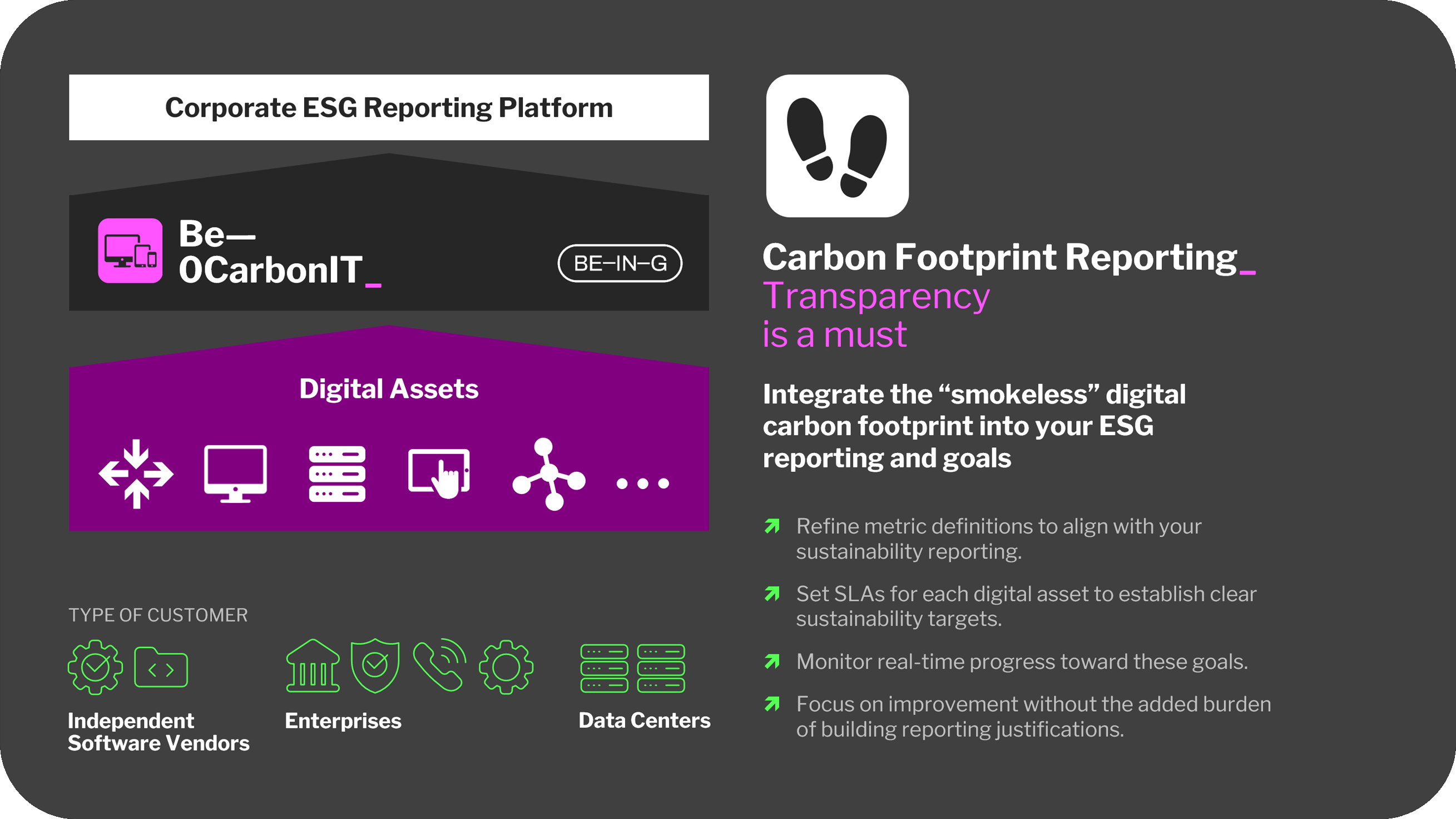This screenshot has width=1456, height=819.
Task: Click the green gear checkmark icon
Action: (95, 668)
